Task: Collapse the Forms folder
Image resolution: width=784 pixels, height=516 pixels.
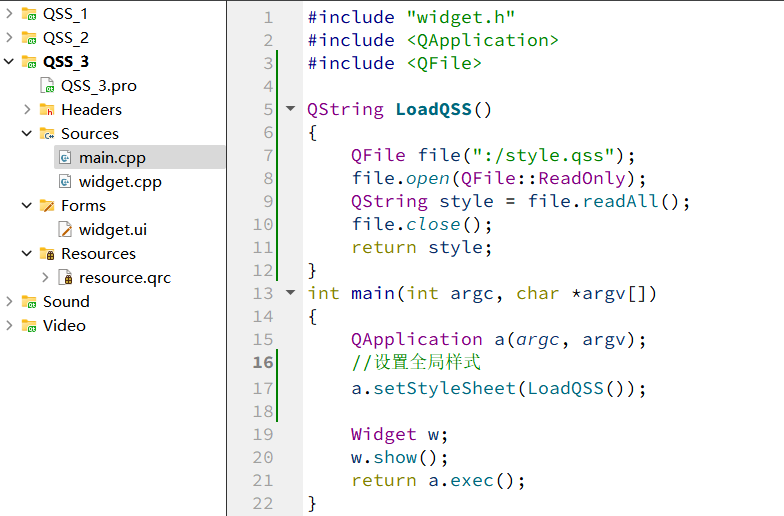Action: pyautogui.click(x=27, y=206)
